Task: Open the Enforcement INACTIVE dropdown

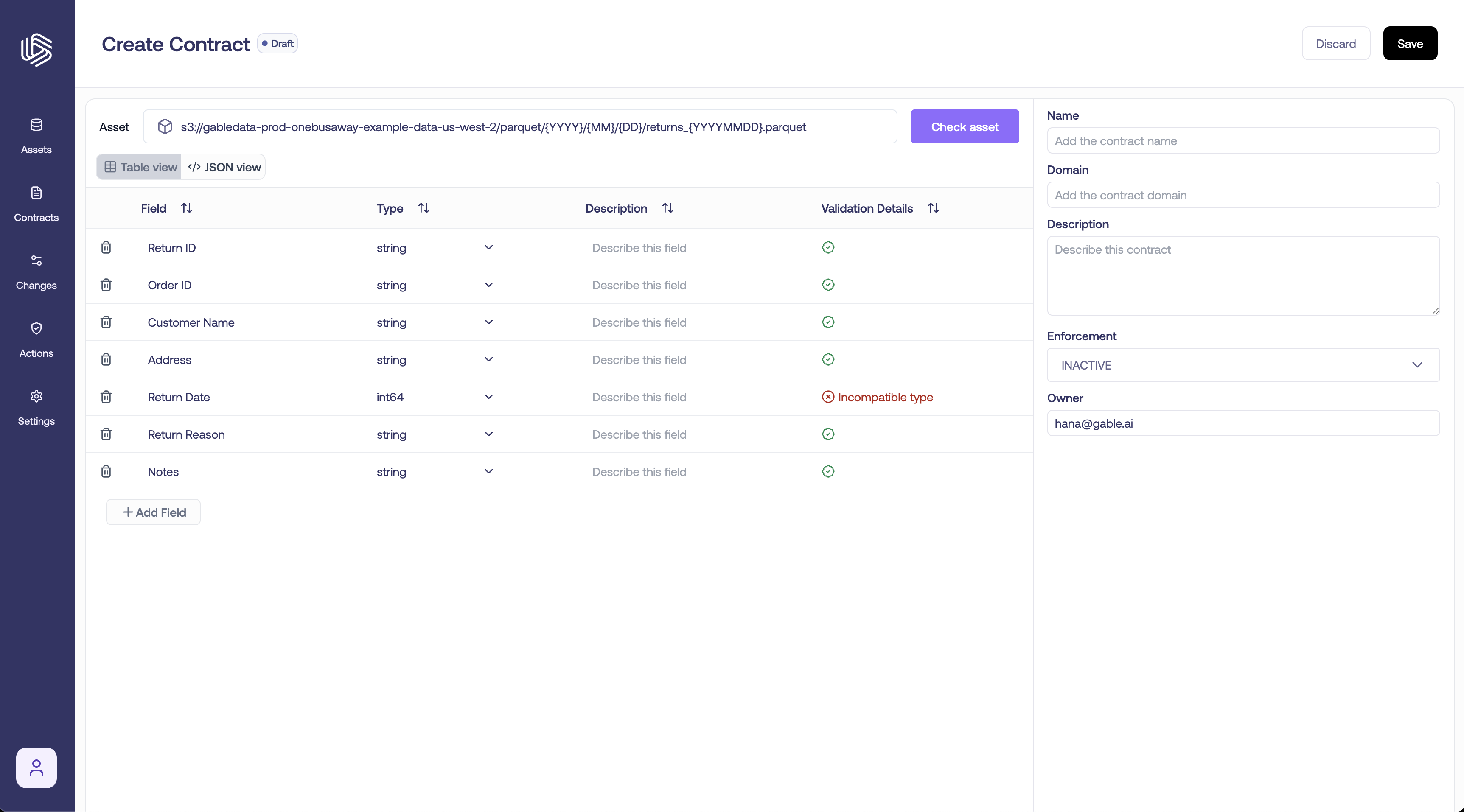Action: pyautogui.click(x=1242, y=365)
